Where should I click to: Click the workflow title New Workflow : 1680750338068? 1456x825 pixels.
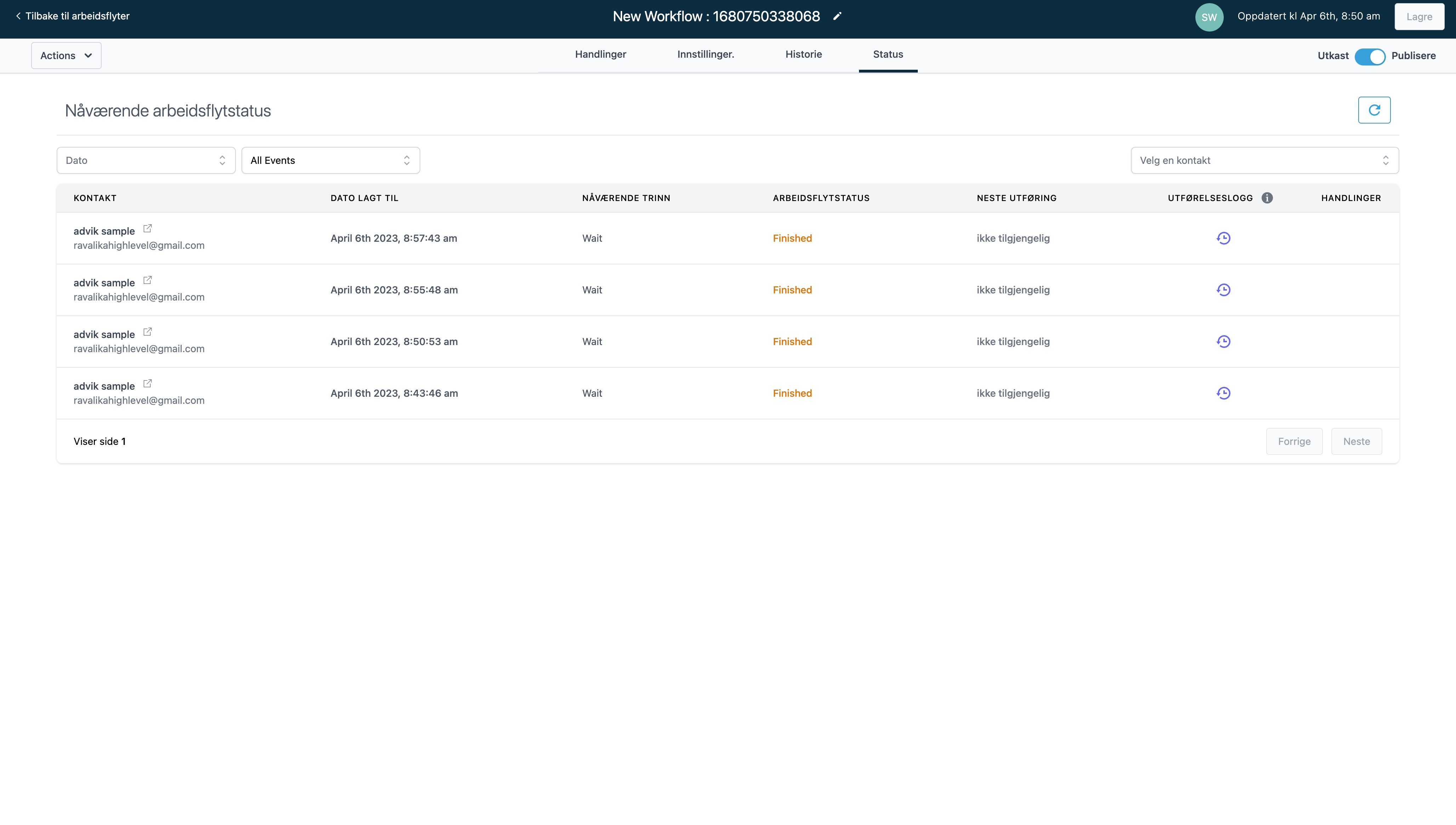[716, 16]
